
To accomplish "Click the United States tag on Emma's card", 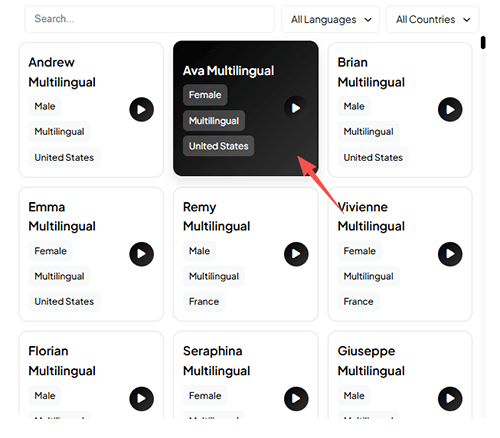I will point(64,301).
